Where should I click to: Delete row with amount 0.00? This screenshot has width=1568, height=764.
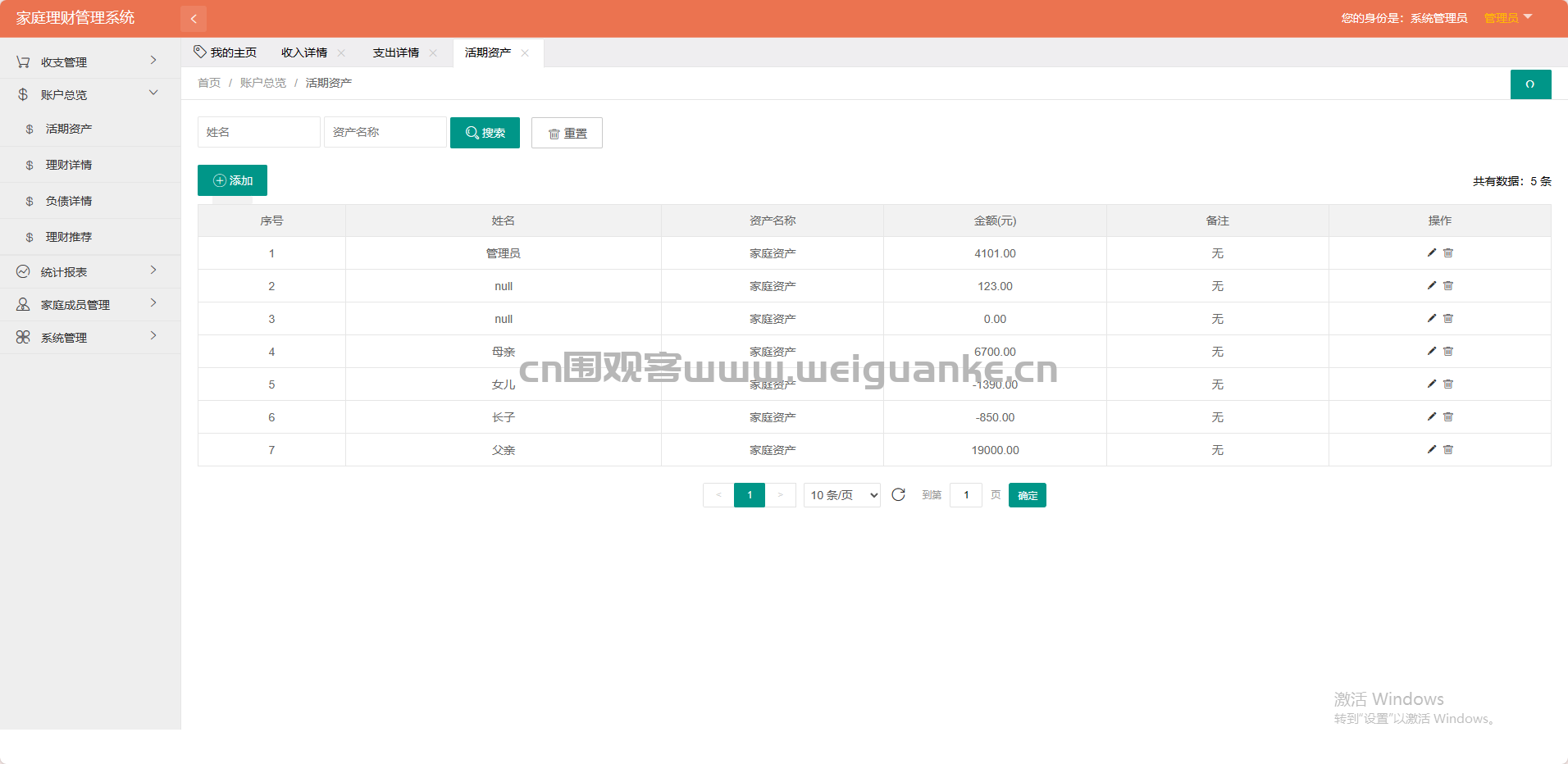click(1448, 318)
